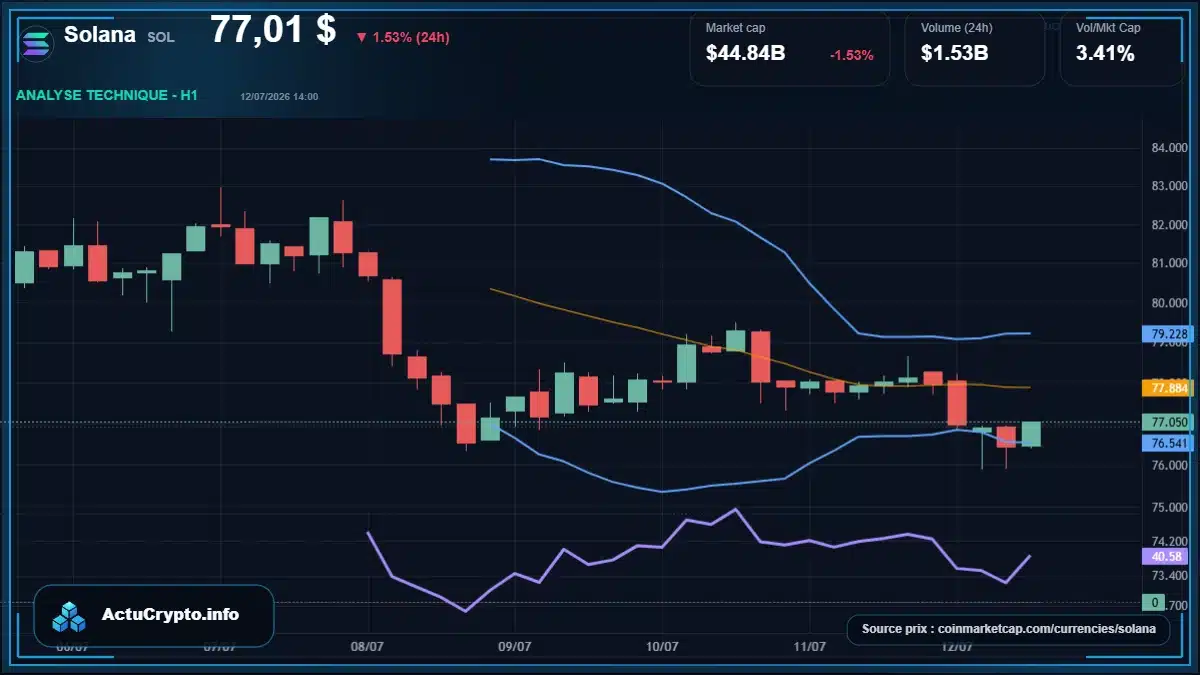Click the 81.000 price axis label
1200x675 pixels.
(1169, 264)
